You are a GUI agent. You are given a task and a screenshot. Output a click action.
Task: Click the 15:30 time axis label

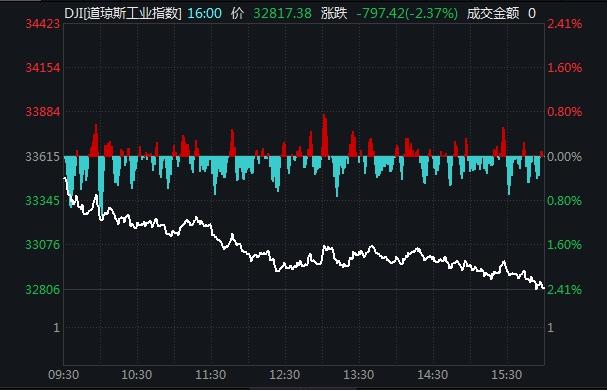click(x=506, y=375)
